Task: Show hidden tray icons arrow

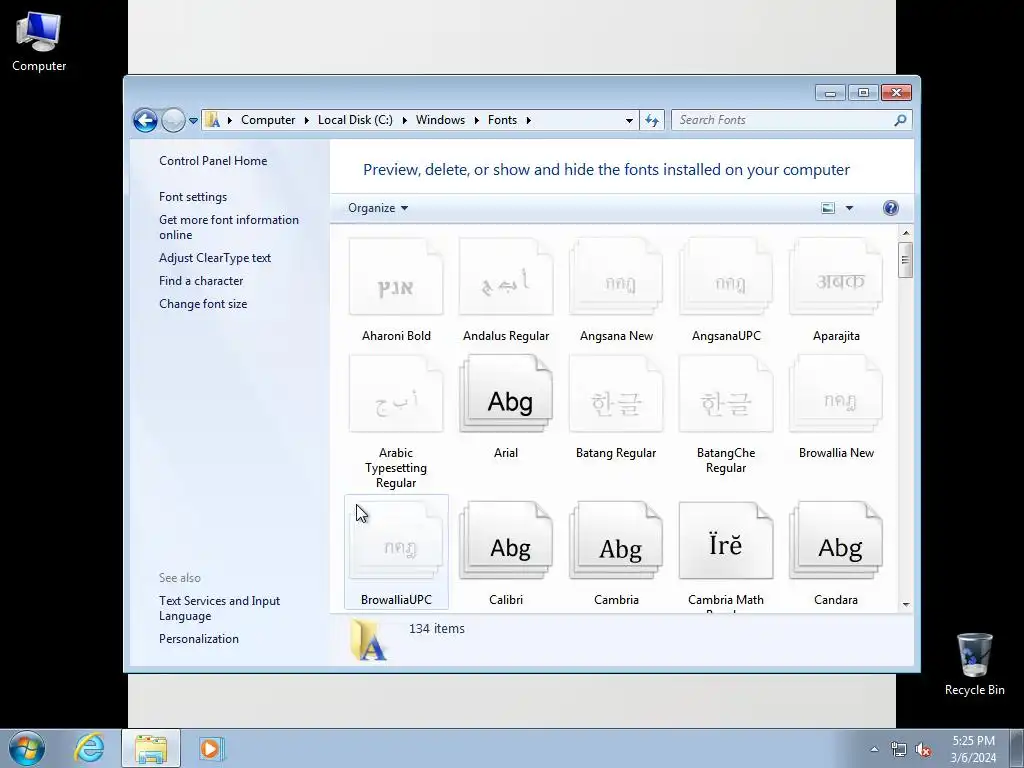Action: tap(874, 749)
